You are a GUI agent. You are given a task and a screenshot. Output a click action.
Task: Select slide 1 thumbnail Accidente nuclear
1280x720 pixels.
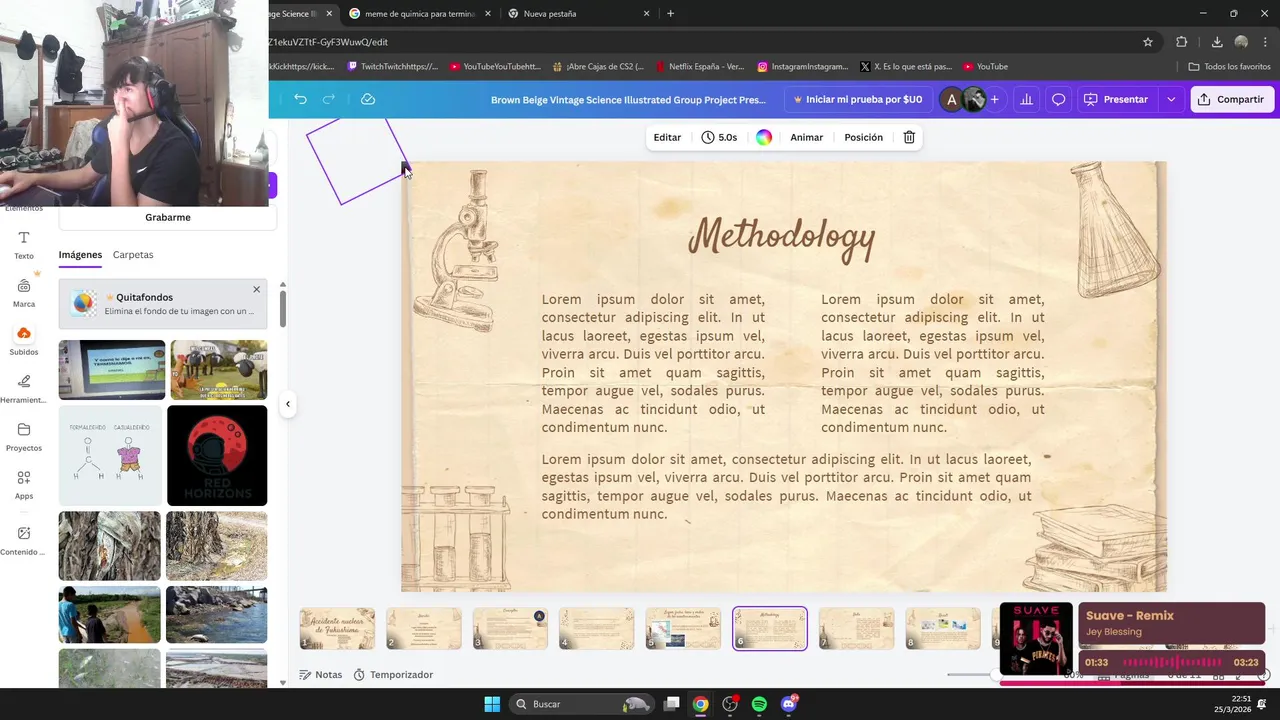tap(337, 629)
